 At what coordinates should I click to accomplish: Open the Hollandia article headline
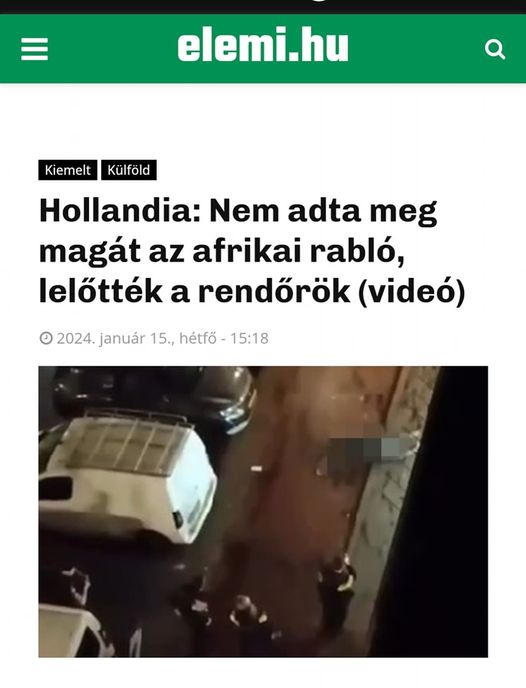[x=252, y=251]
